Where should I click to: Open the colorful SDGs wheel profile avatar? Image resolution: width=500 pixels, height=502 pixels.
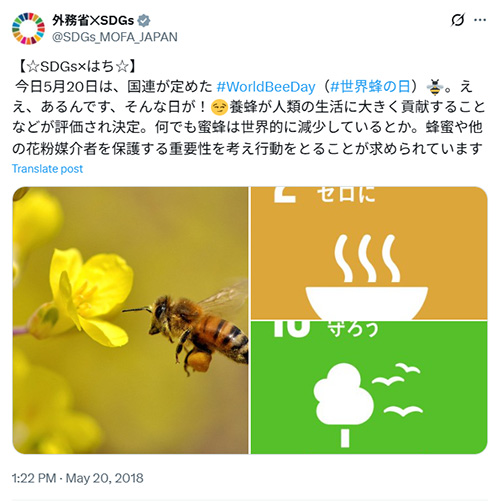28,29
